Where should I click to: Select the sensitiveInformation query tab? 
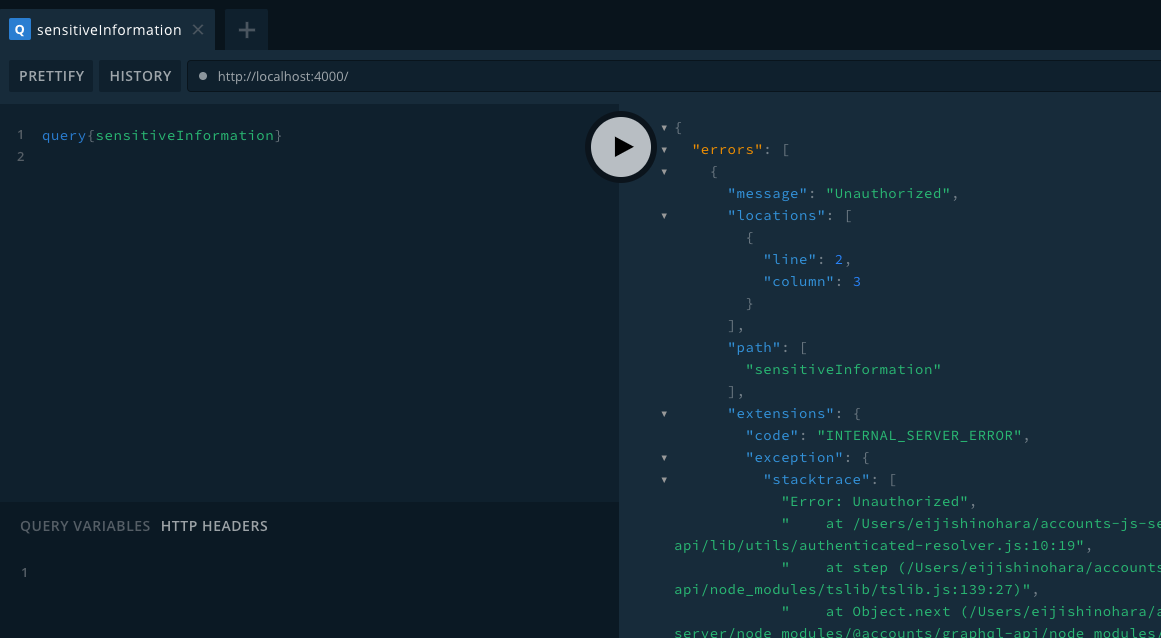pyautogui.click(x=108, y=30)
